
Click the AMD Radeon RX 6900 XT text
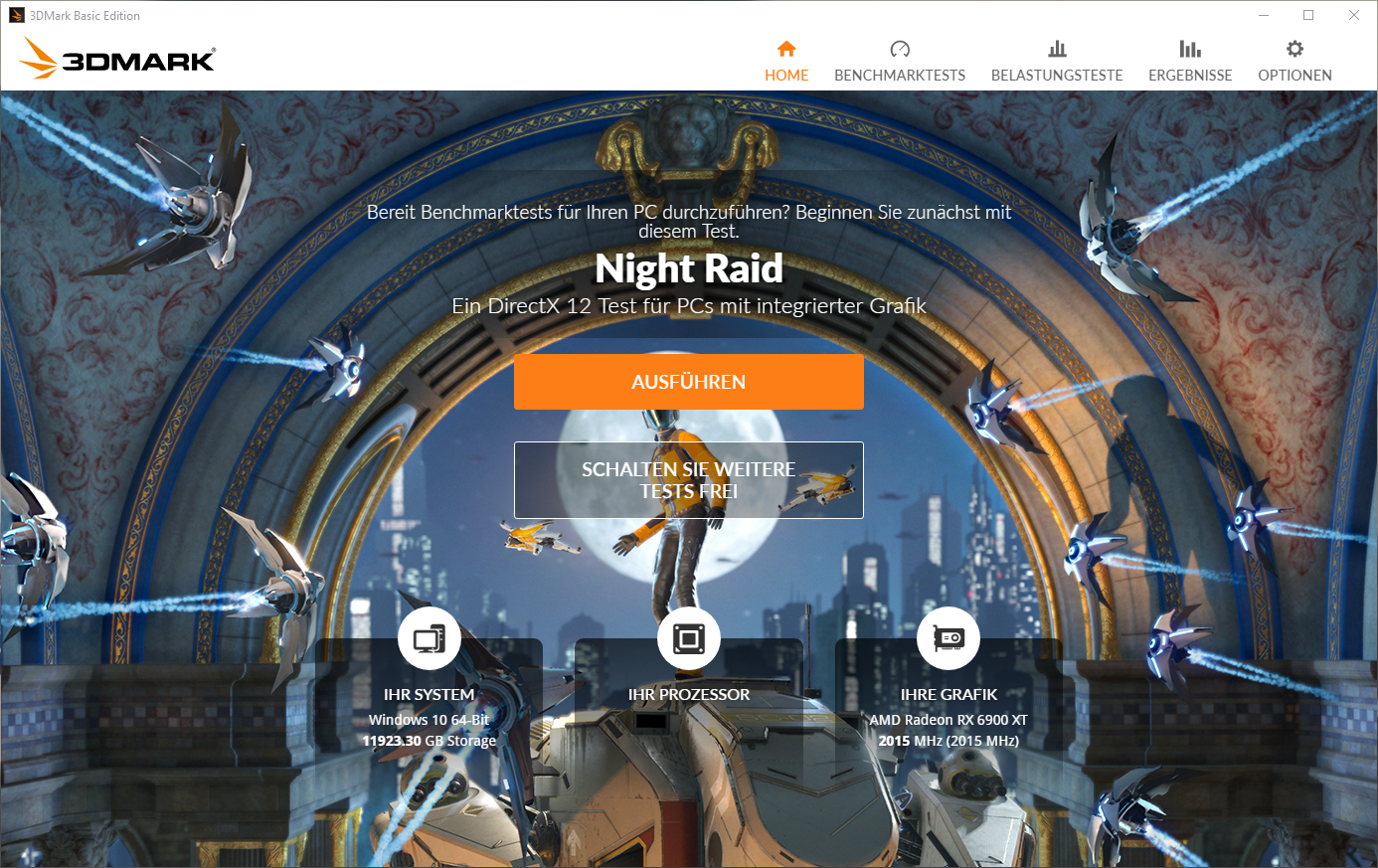pyautogui.click(x=948, y=720)
